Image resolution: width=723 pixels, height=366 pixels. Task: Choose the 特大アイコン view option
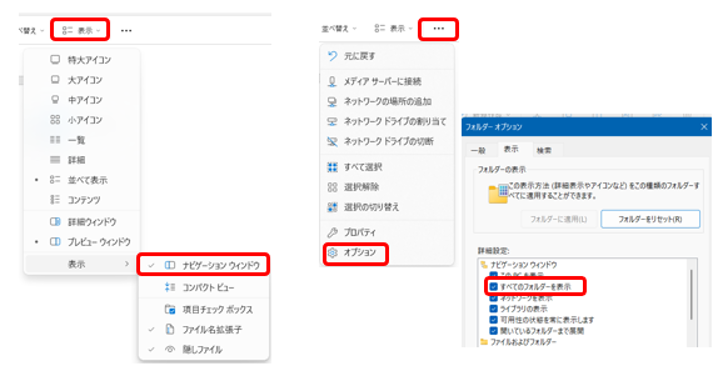click(x=82, y=60)
